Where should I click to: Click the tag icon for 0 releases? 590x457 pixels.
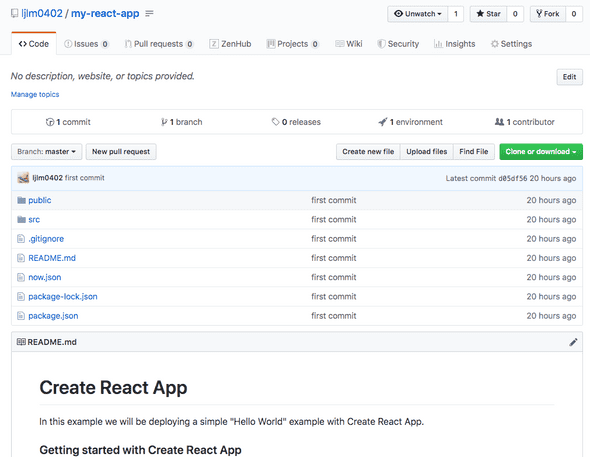275,122
